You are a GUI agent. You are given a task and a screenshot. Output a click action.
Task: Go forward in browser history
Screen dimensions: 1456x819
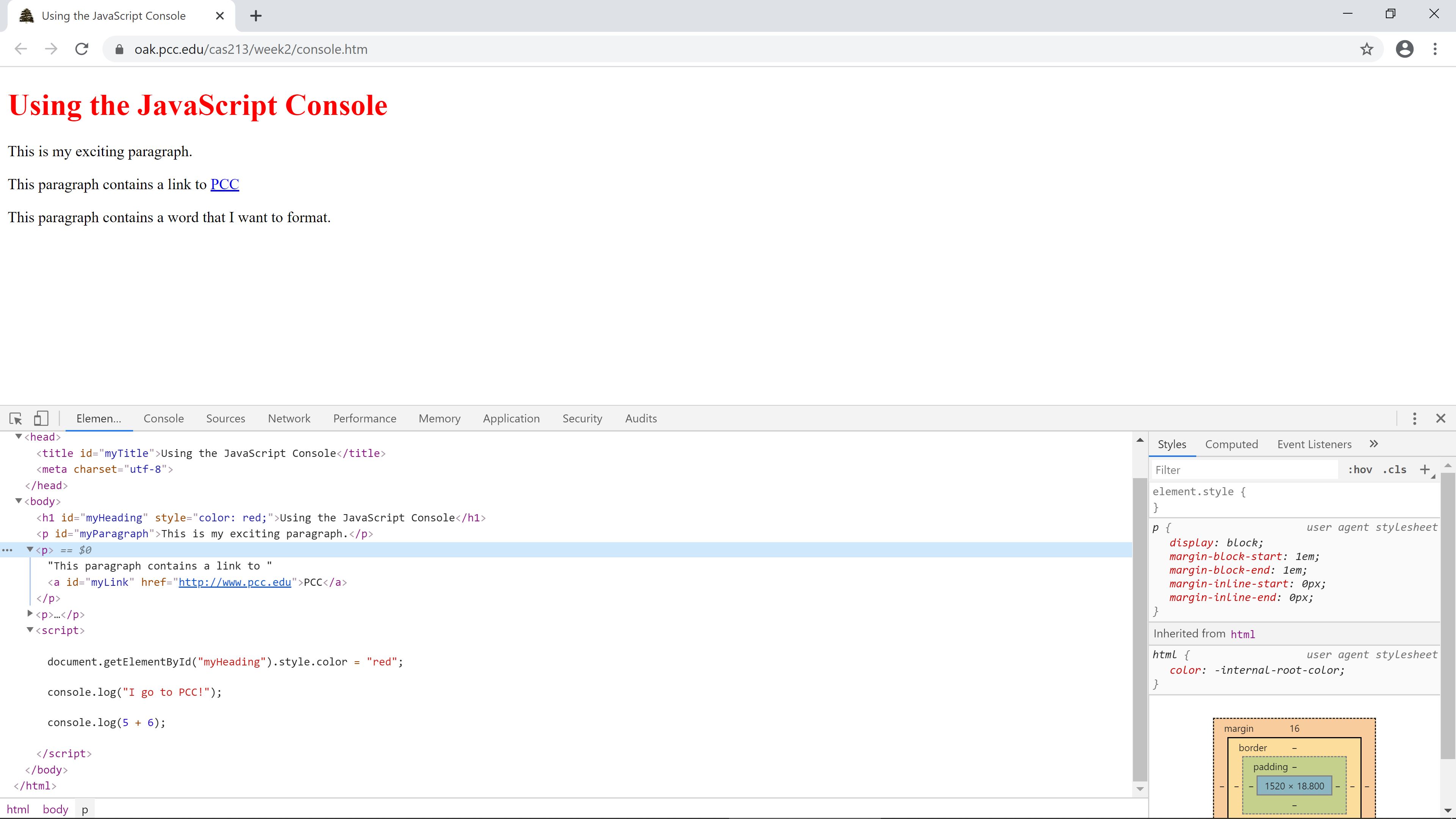[x=51, y=49]
